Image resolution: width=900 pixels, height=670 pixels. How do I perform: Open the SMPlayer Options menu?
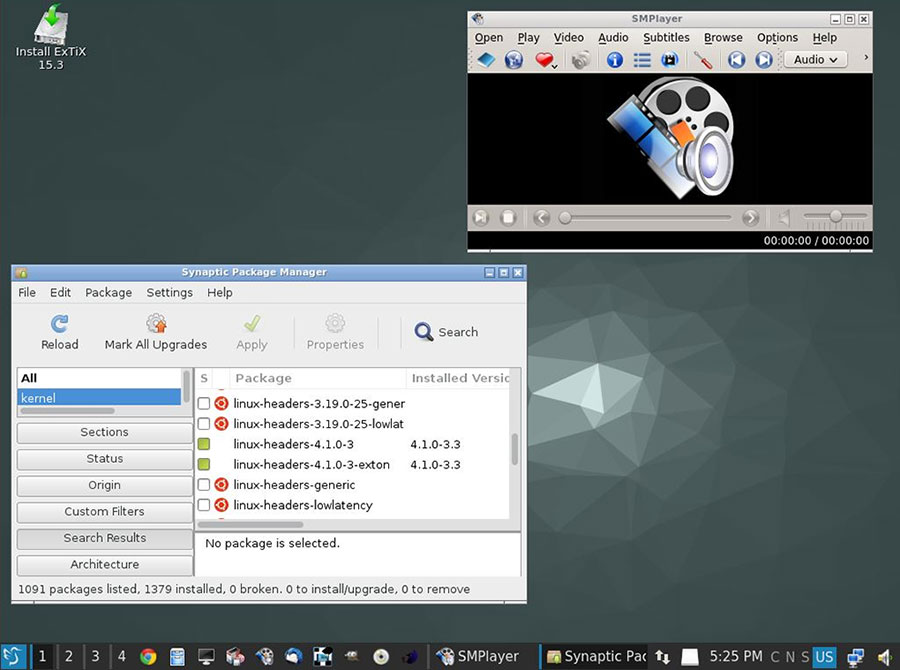[777, 37]
